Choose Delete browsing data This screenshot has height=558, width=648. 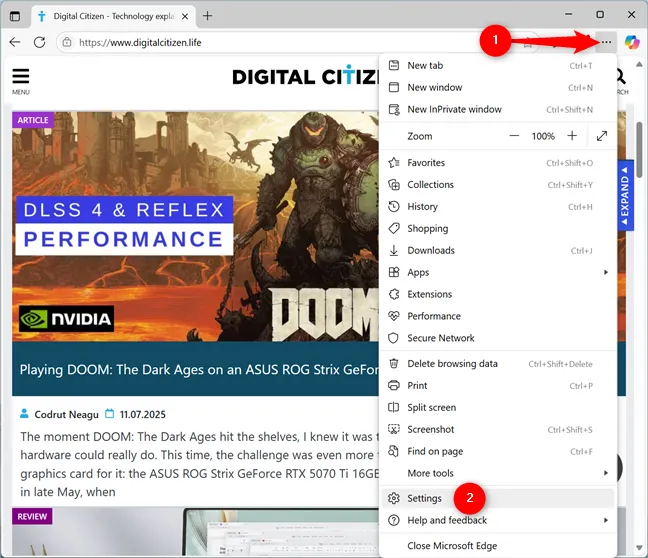pyautogui.click(x=497, y=363)
